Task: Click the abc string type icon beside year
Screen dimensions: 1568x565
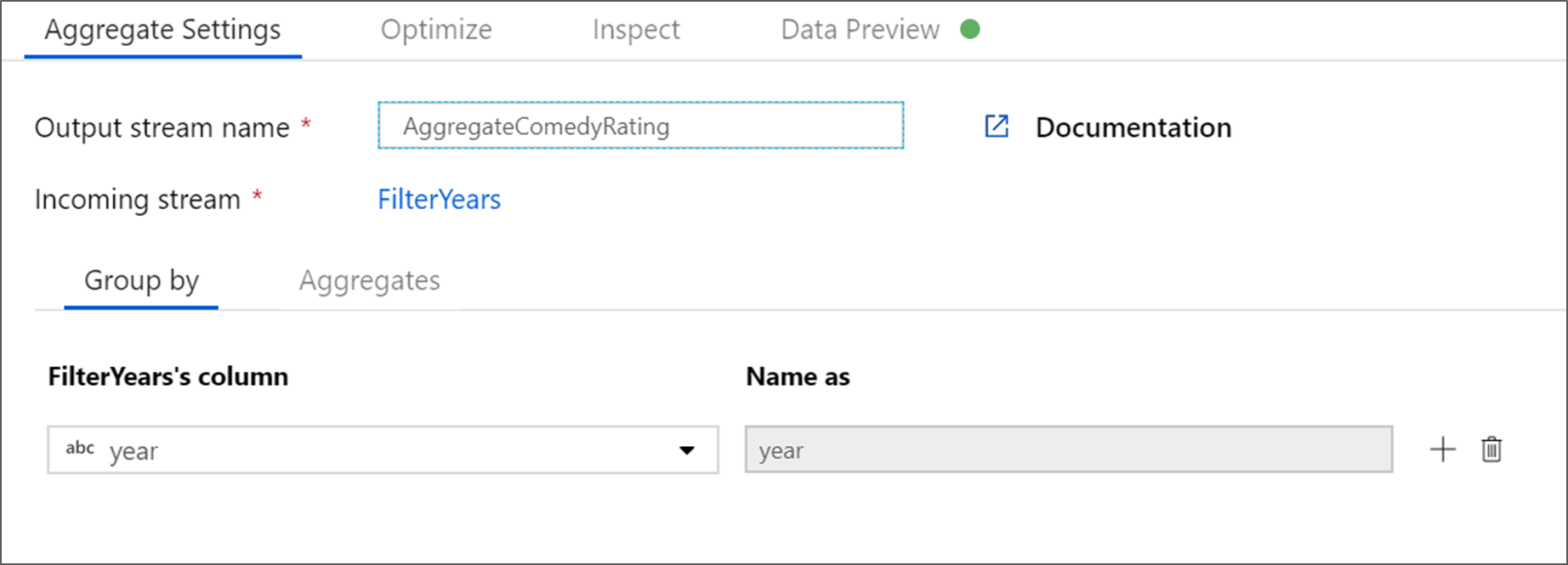Action: click(x=80, y=448)
